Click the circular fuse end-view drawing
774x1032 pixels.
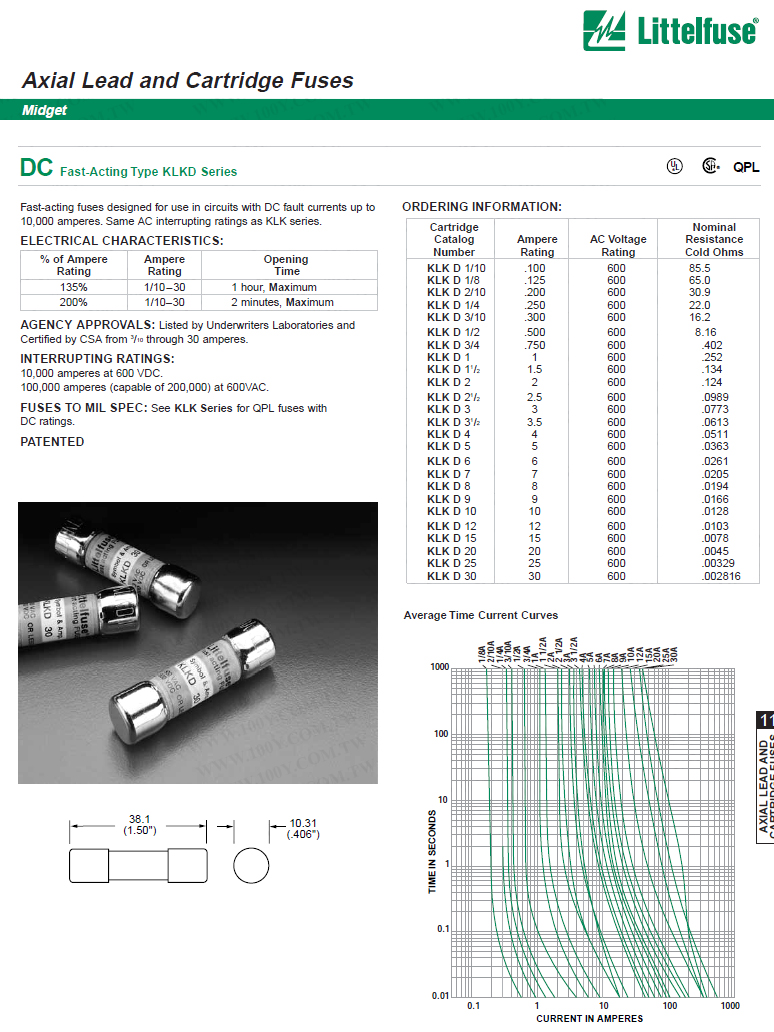(x=251, y=865)
